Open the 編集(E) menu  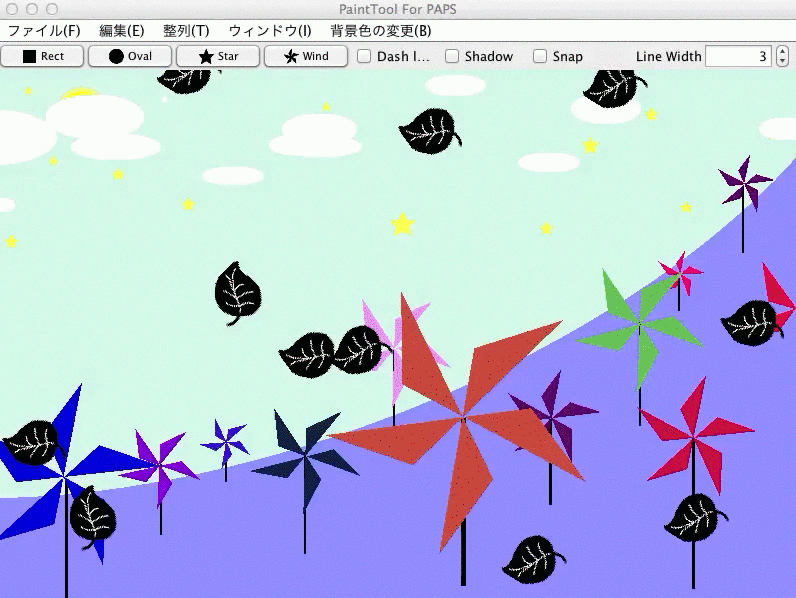(121, 30)
